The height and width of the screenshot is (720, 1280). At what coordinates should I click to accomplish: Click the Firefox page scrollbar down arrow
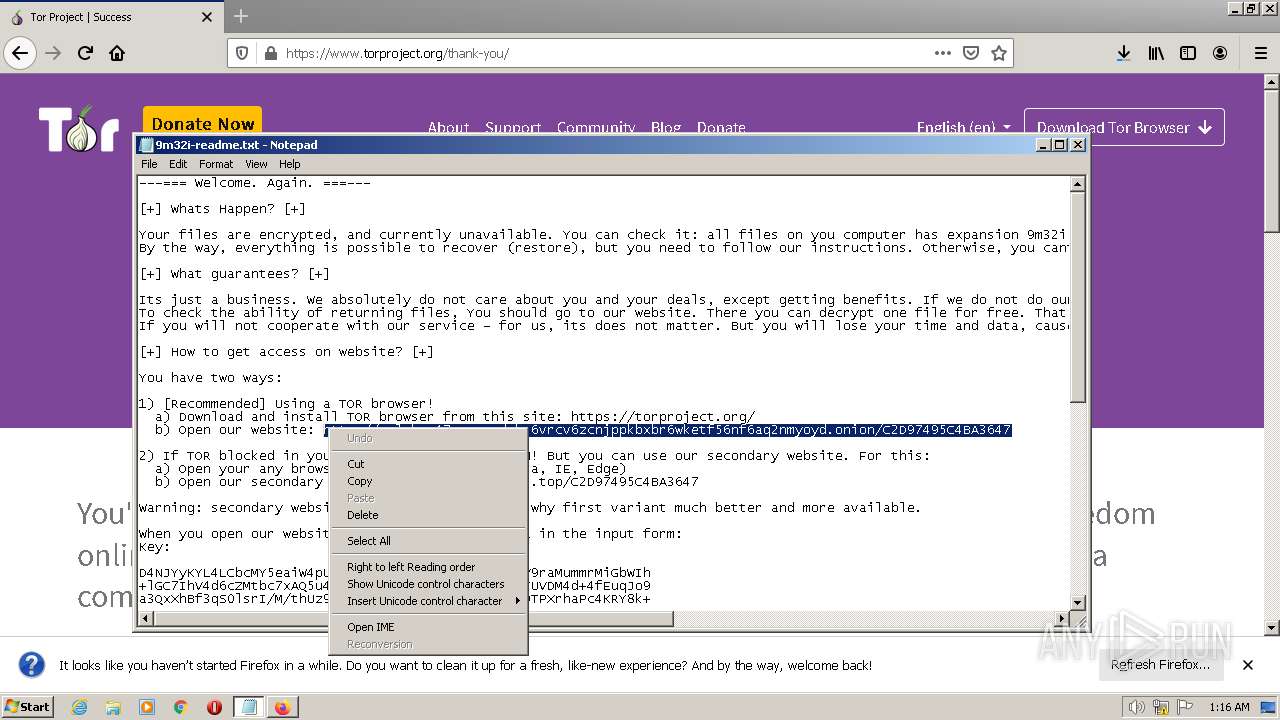(x=1271, y=628)
